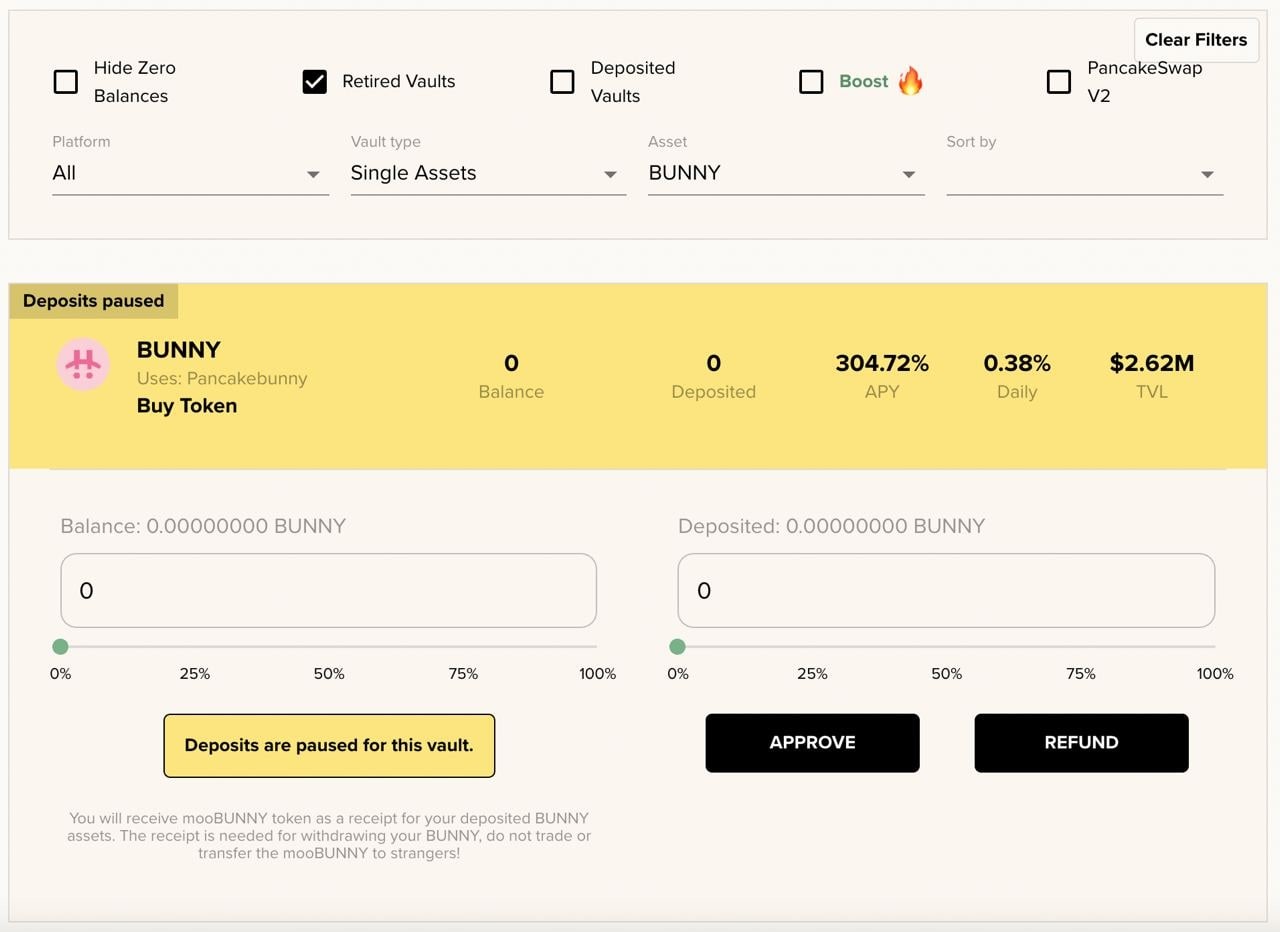
Task: Click the Deposited amount slider handle
Action: 678,647
